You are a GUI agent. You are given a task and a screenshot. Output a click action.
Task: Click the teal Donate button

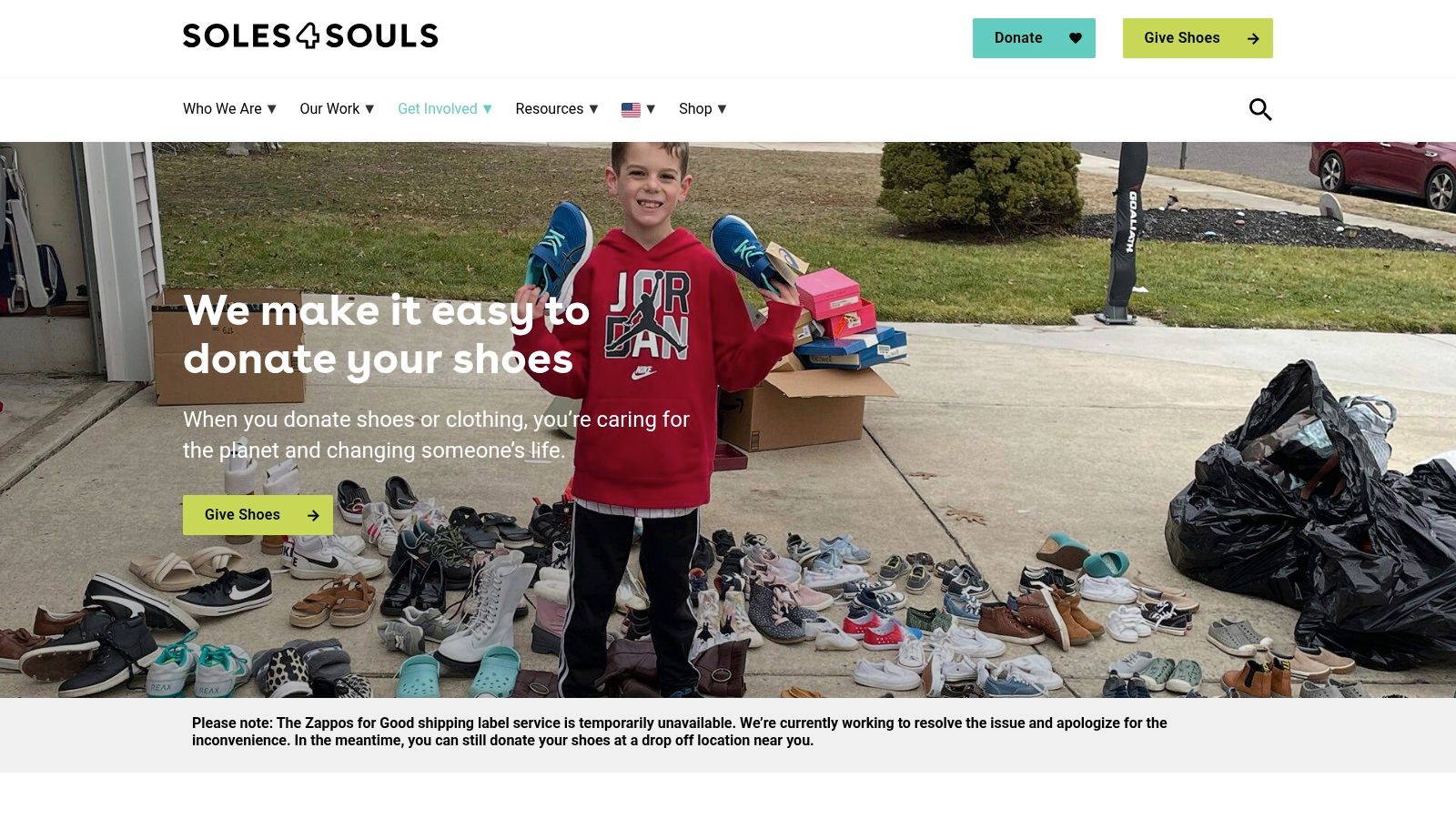pyautogui.click(x=1034, y=38)
